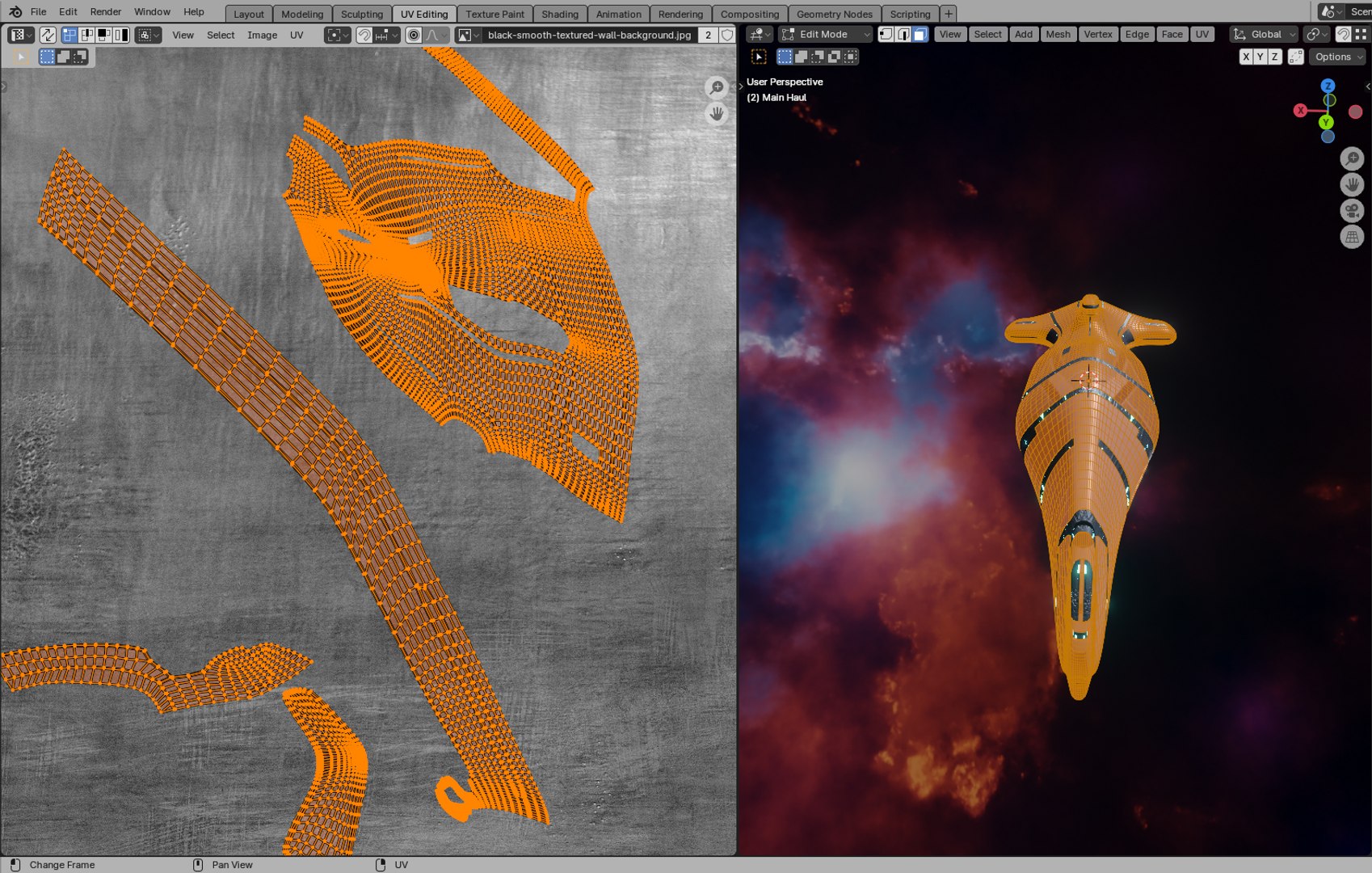Screen dimensions: 1372x873
Task: Choose set-new-selection mode in UV editor
Action: (47, 57)
